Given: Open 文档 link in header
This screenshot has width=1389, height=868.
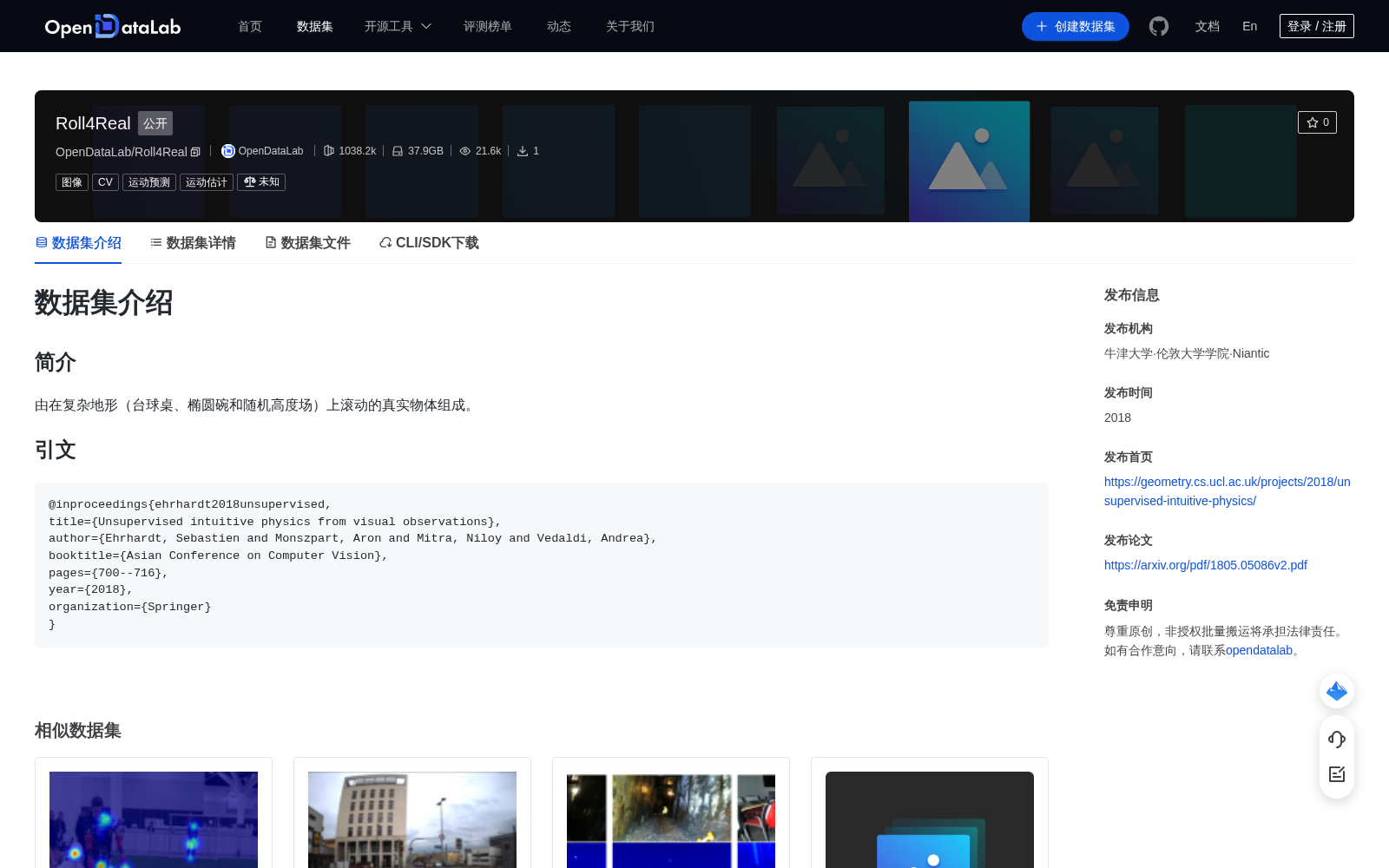Looking at the screenshot, I should 1208,26.
